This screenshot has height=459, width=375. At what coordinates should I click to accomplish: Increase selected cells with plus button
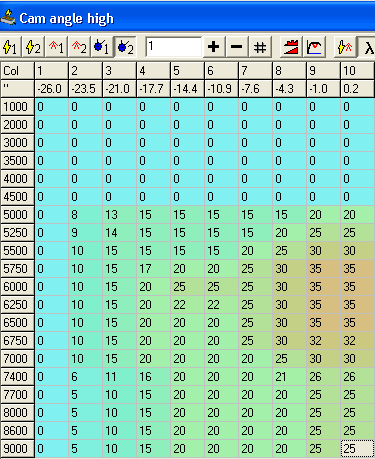[x=213, y=47]
